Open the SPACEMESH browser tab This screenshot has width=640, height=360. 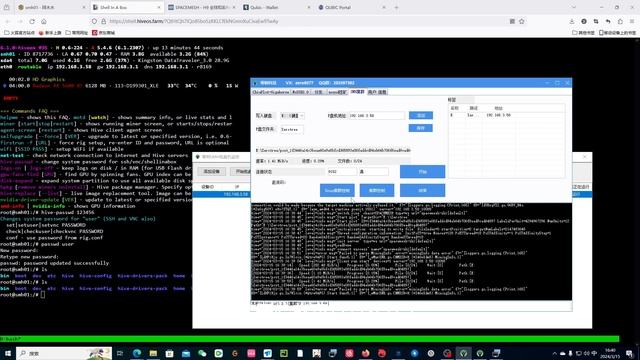click(x=202, y=7)
